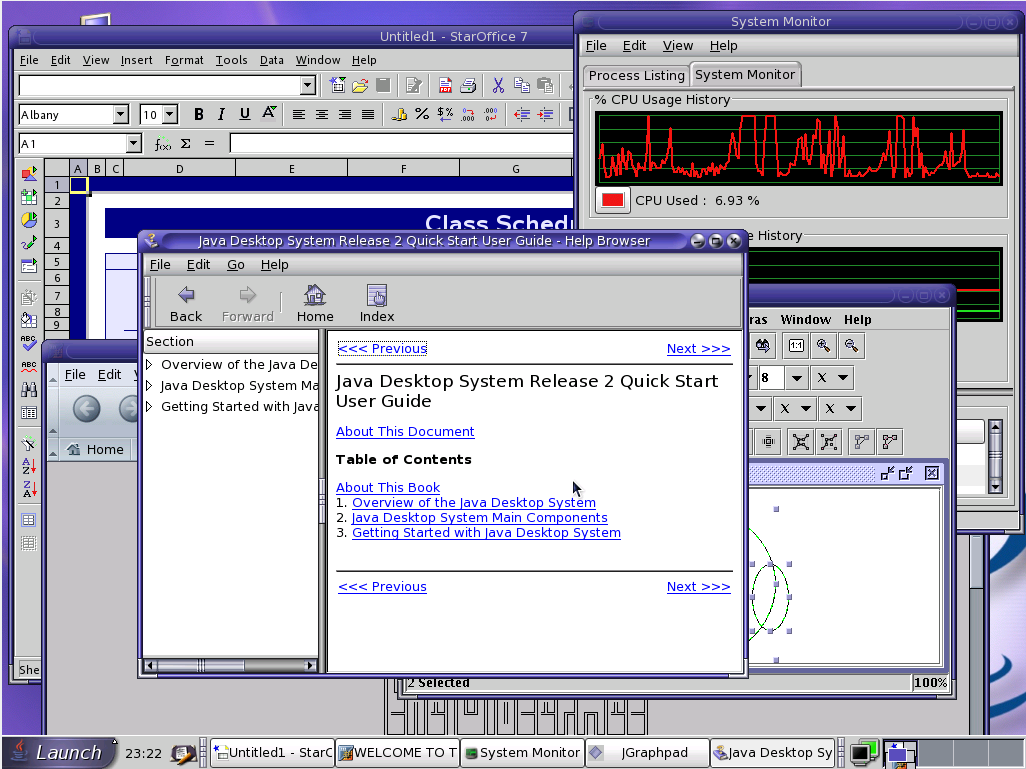Expand Overview of the Java Desktop tree item
This screenshot has width=1026, height=769.
coord(149,365)
